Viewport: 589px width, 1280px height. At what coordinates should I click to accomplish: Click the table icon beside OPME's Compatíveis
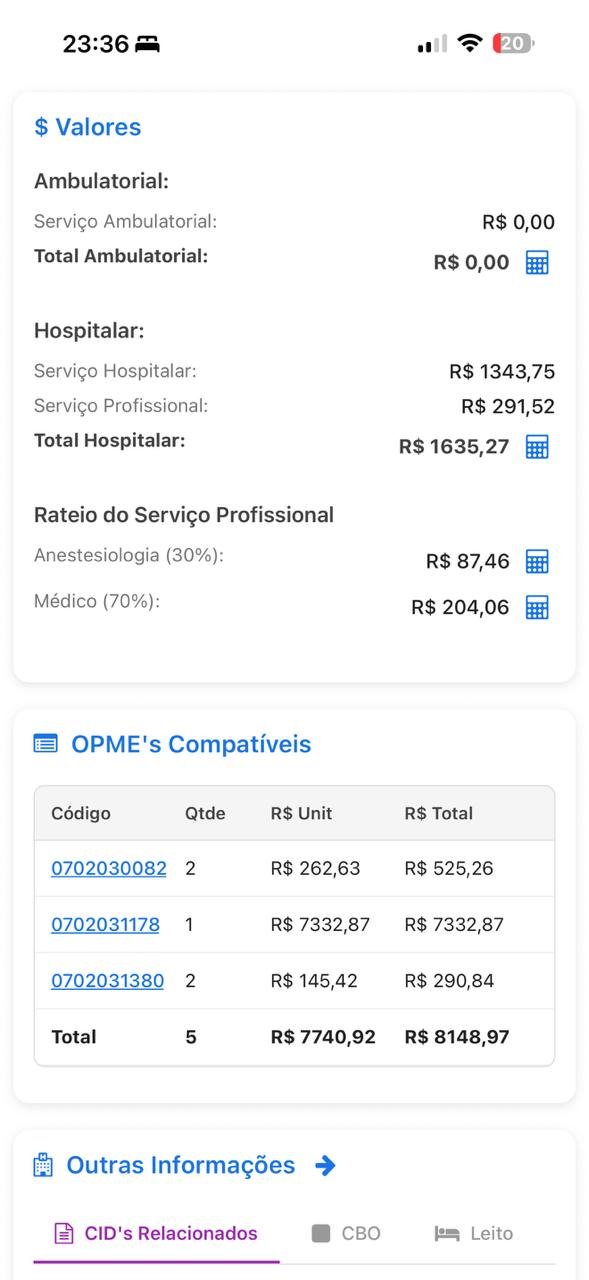point(45,743)
